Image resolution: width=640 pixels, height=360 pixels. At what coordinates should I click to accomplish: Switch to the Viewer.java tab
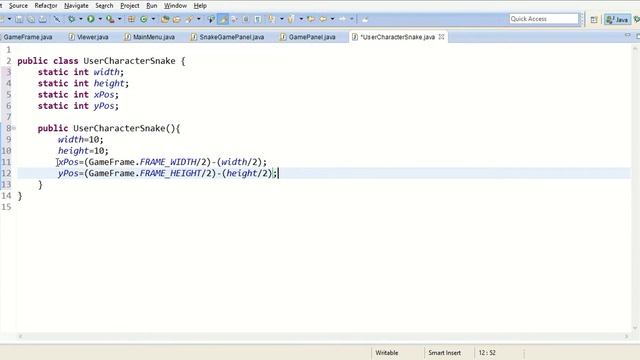[89, 37]
